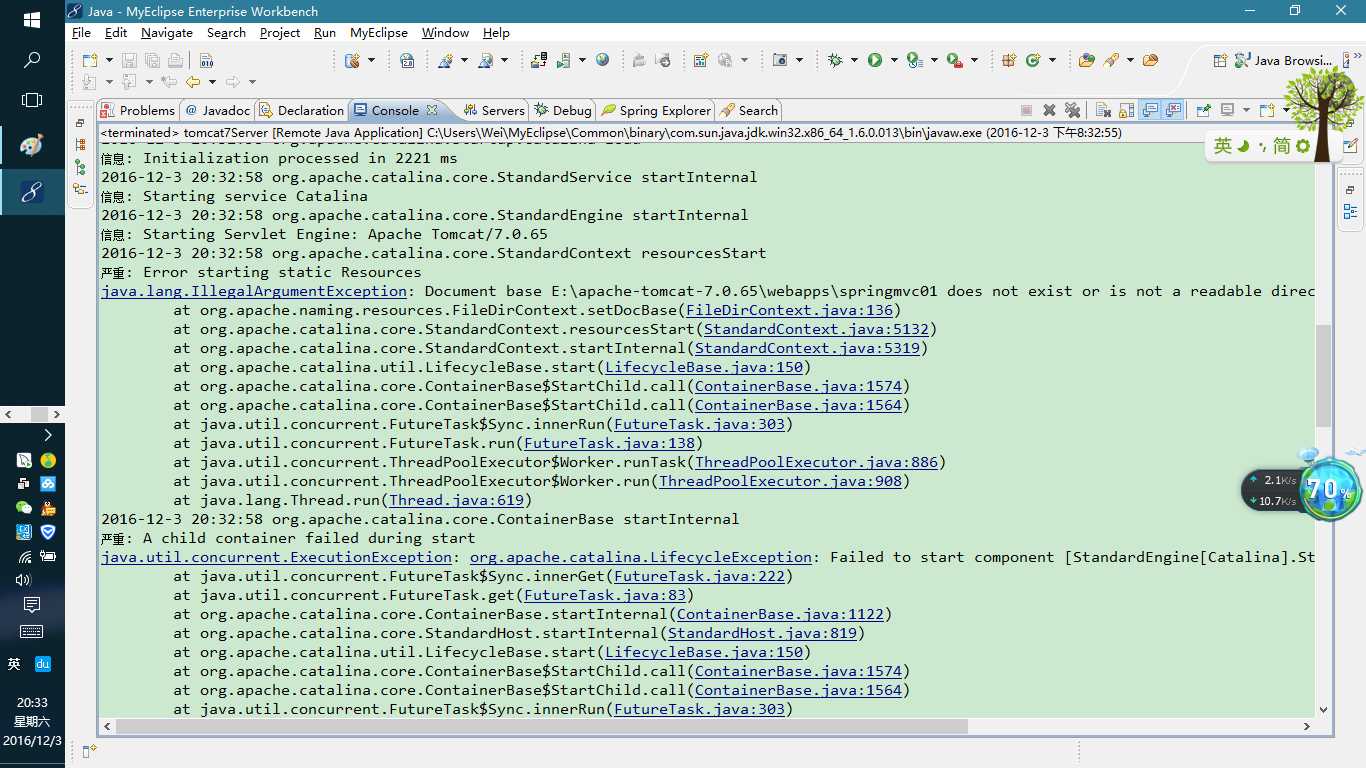Switch to the Javadoc tab
The width and height of the screenshot is (1366, 768).
216,110
